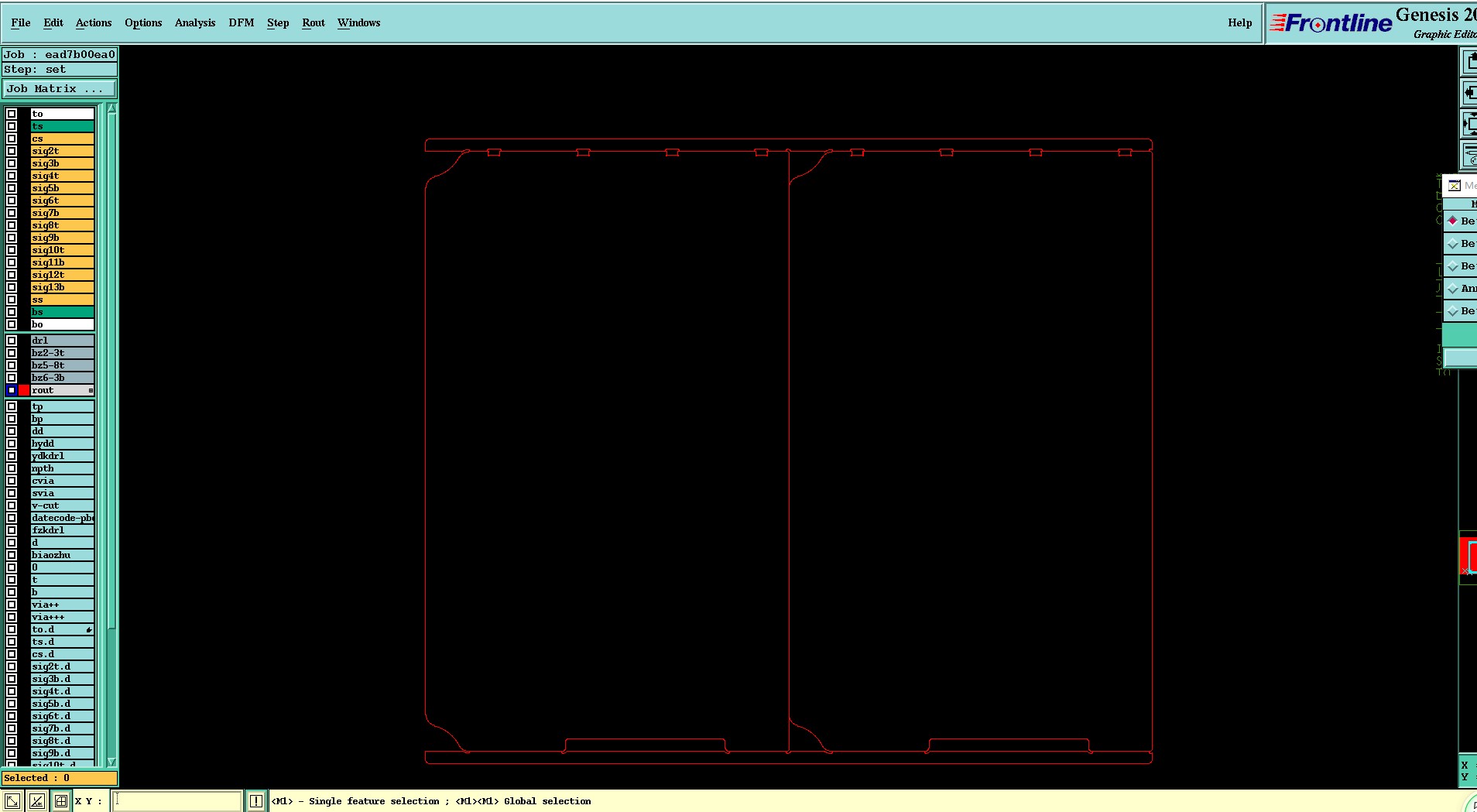The image size is (1477, 812).
Task: Select the ydkdrl layer row
Action: point(62,456)
